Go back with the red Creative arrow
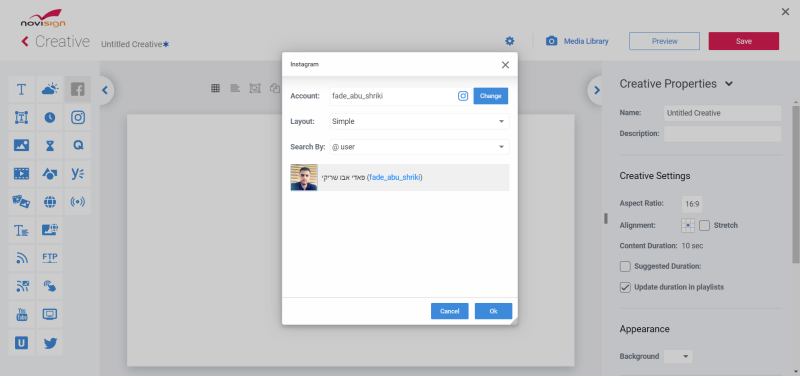The width and height of the screenshot is (800, 376). [x=24, y=41]
